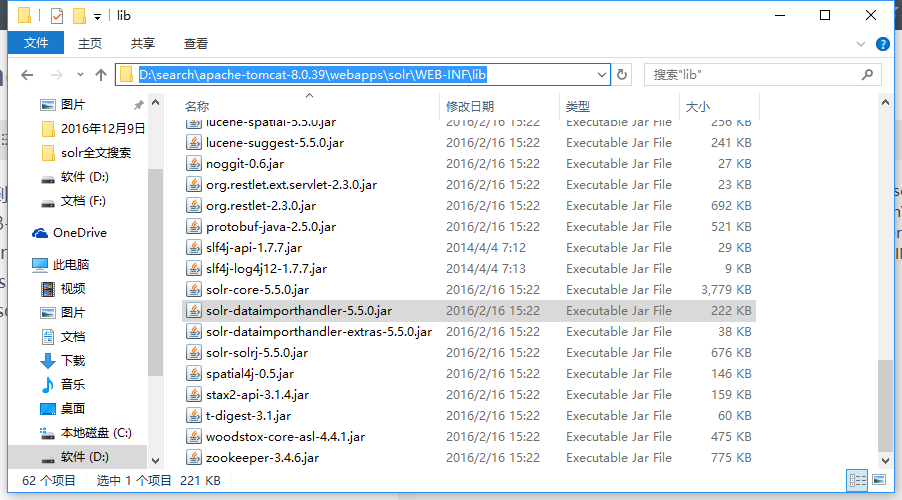Click the file list vertical scrollbar thumb
The width and height of the screenshot is (902, 500).
pos(885,406)
